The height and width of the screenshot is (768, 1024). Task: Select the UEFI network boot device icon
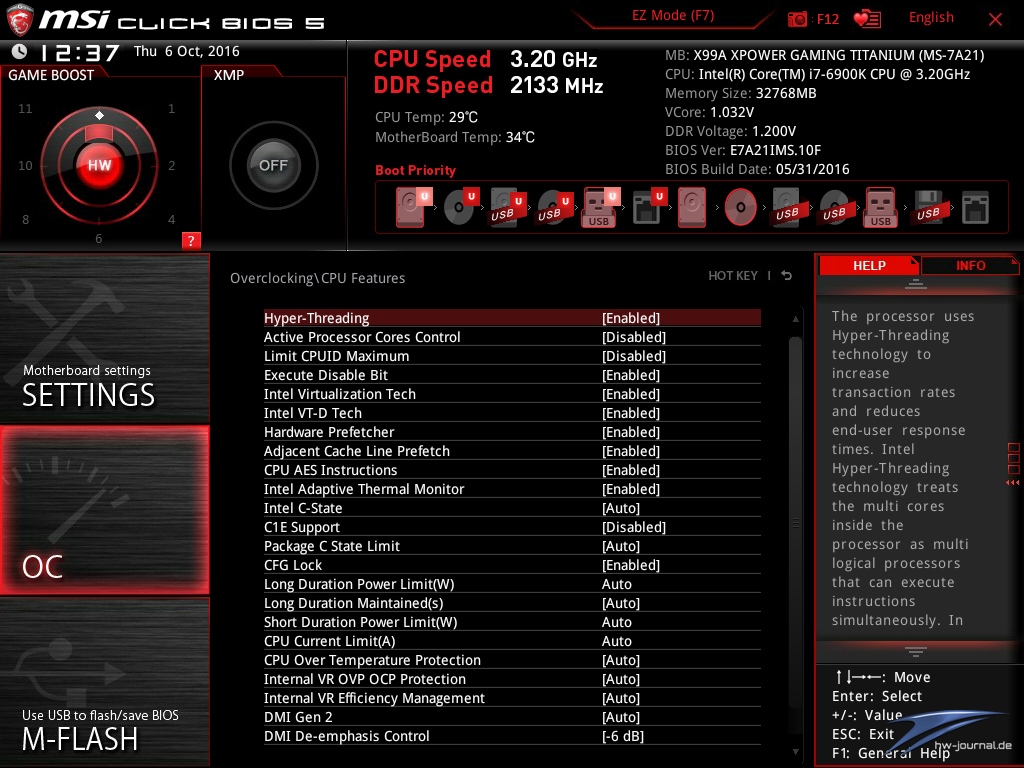[649, 207]
